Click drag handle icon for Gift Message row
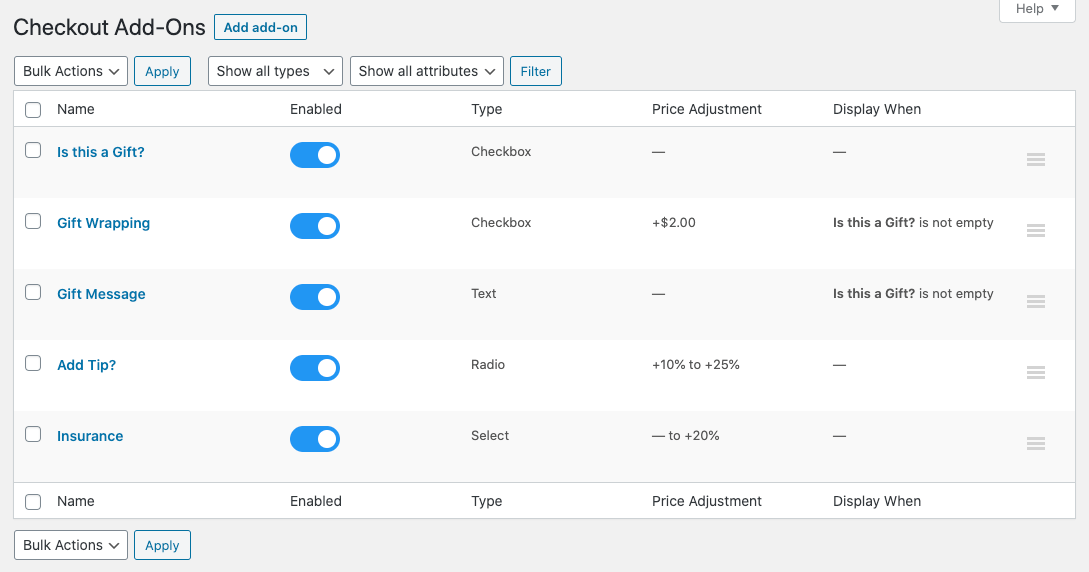This screenshot has height=572, width=1089. [1036, 301]
